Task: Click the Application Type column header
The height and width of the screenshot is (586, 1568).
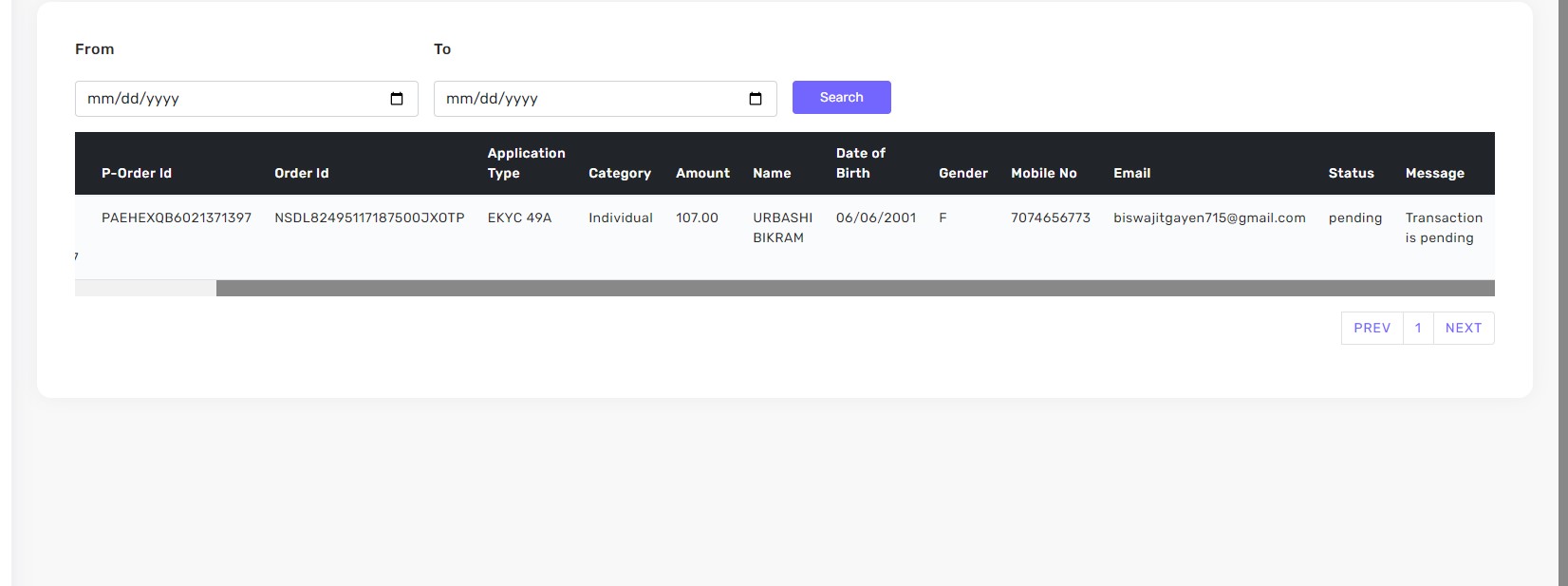Action: [526, 163]
